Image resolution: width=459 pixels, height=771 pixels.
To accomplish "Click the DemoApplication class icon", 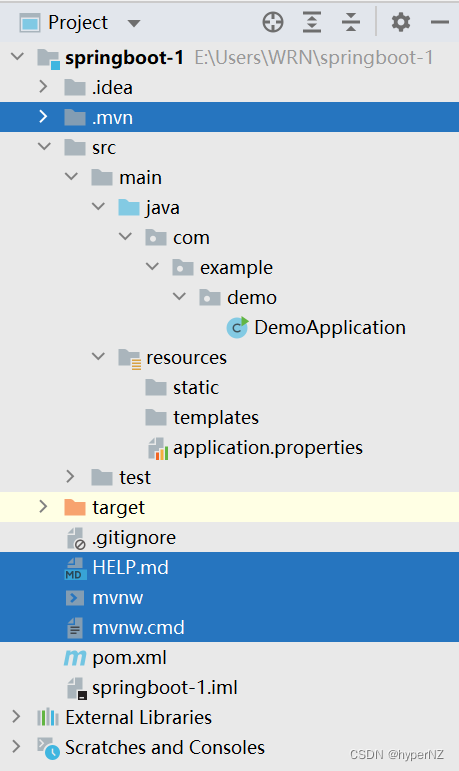I will [x=238, y=327].
